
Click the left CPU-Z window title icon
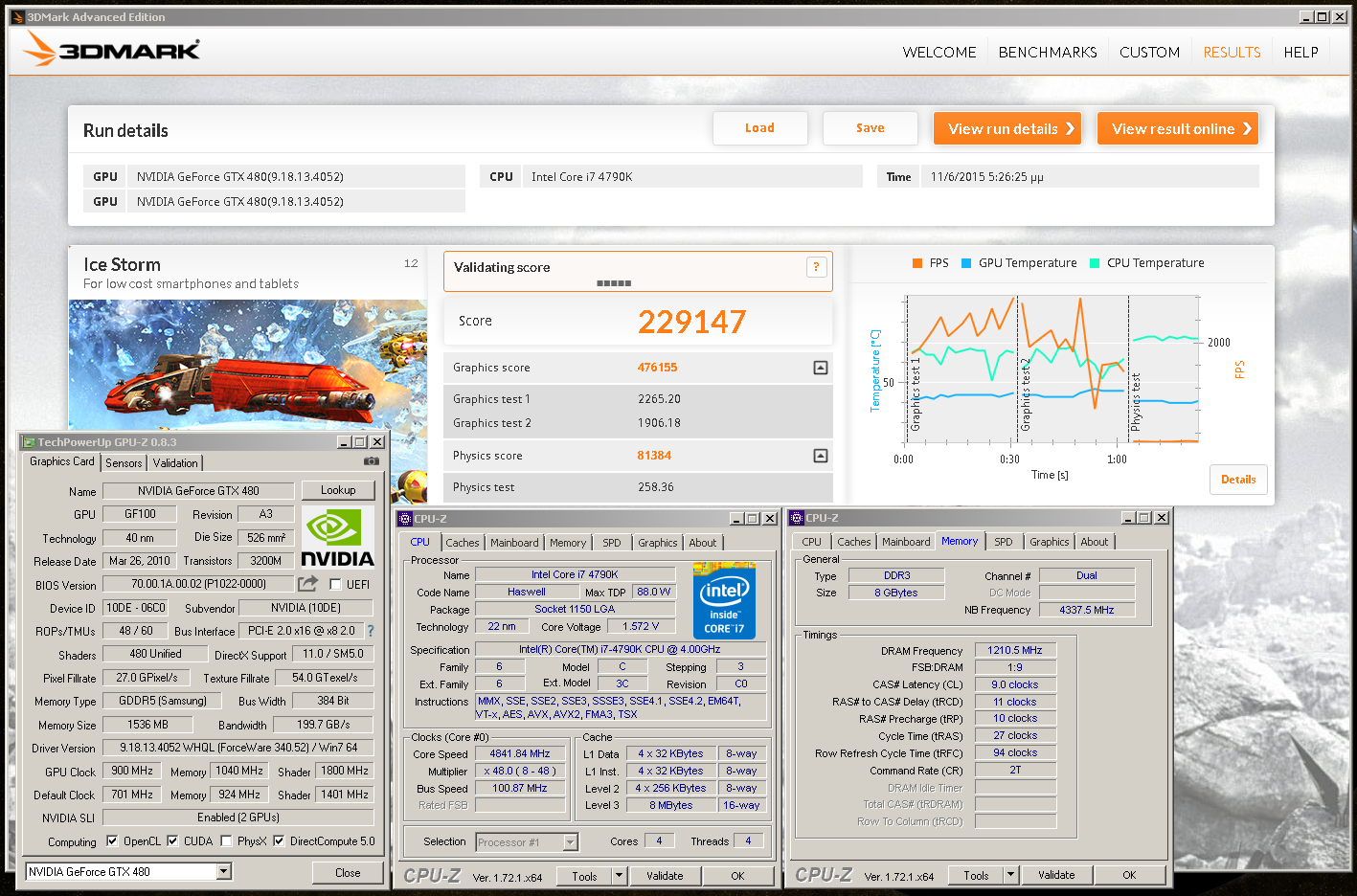tap(405, 519)
